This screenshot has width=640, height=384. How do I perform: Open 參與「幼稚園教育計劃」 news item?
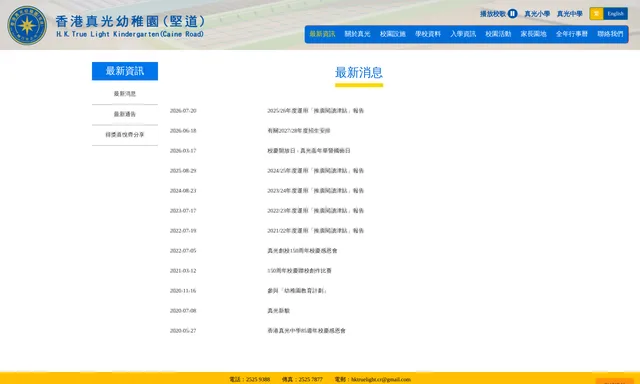(298, 291)
